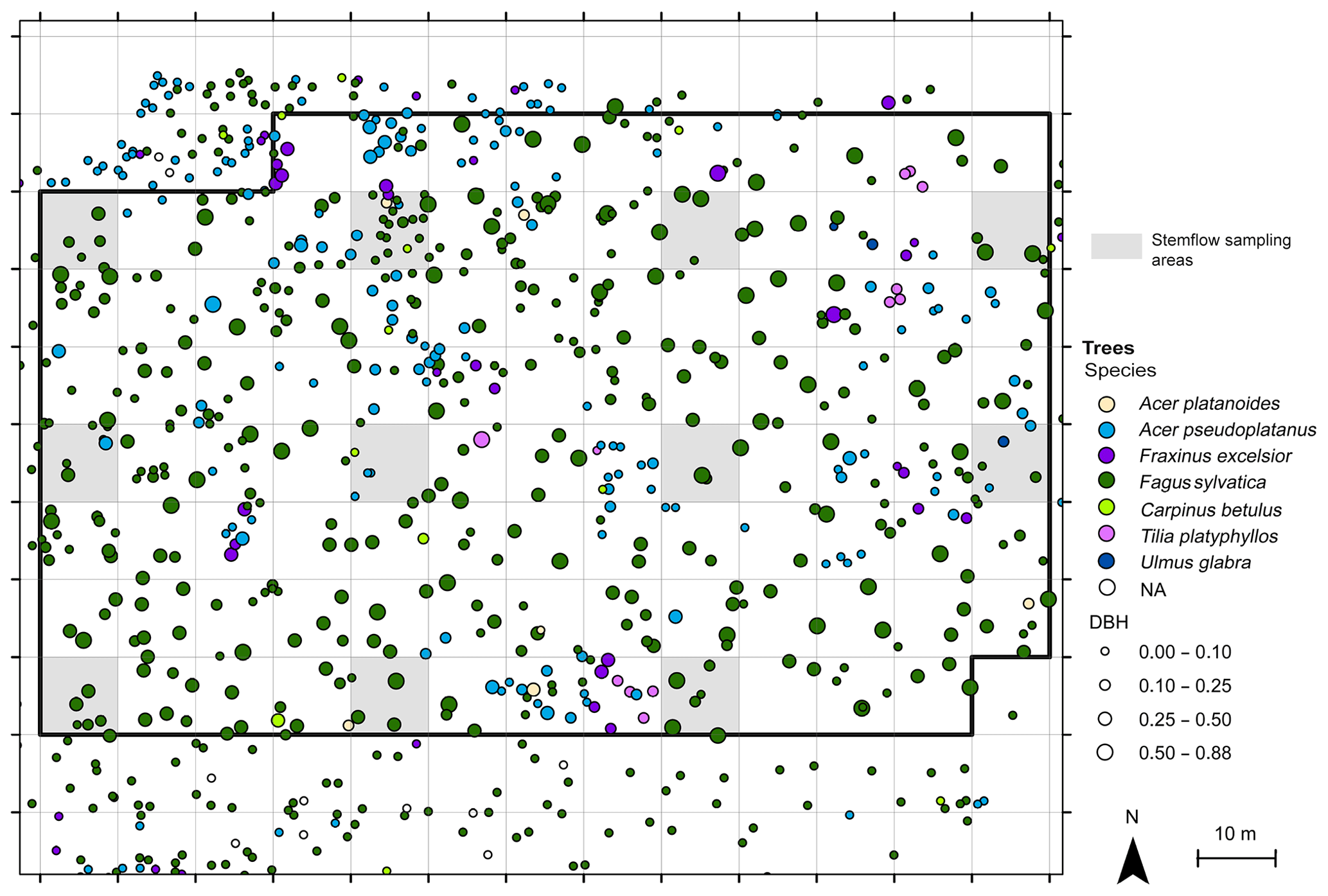Click the smallest DBH 0.00 – 0.10 circle
Viewport: 1328px width, 896px height.
coord(1104,651)
